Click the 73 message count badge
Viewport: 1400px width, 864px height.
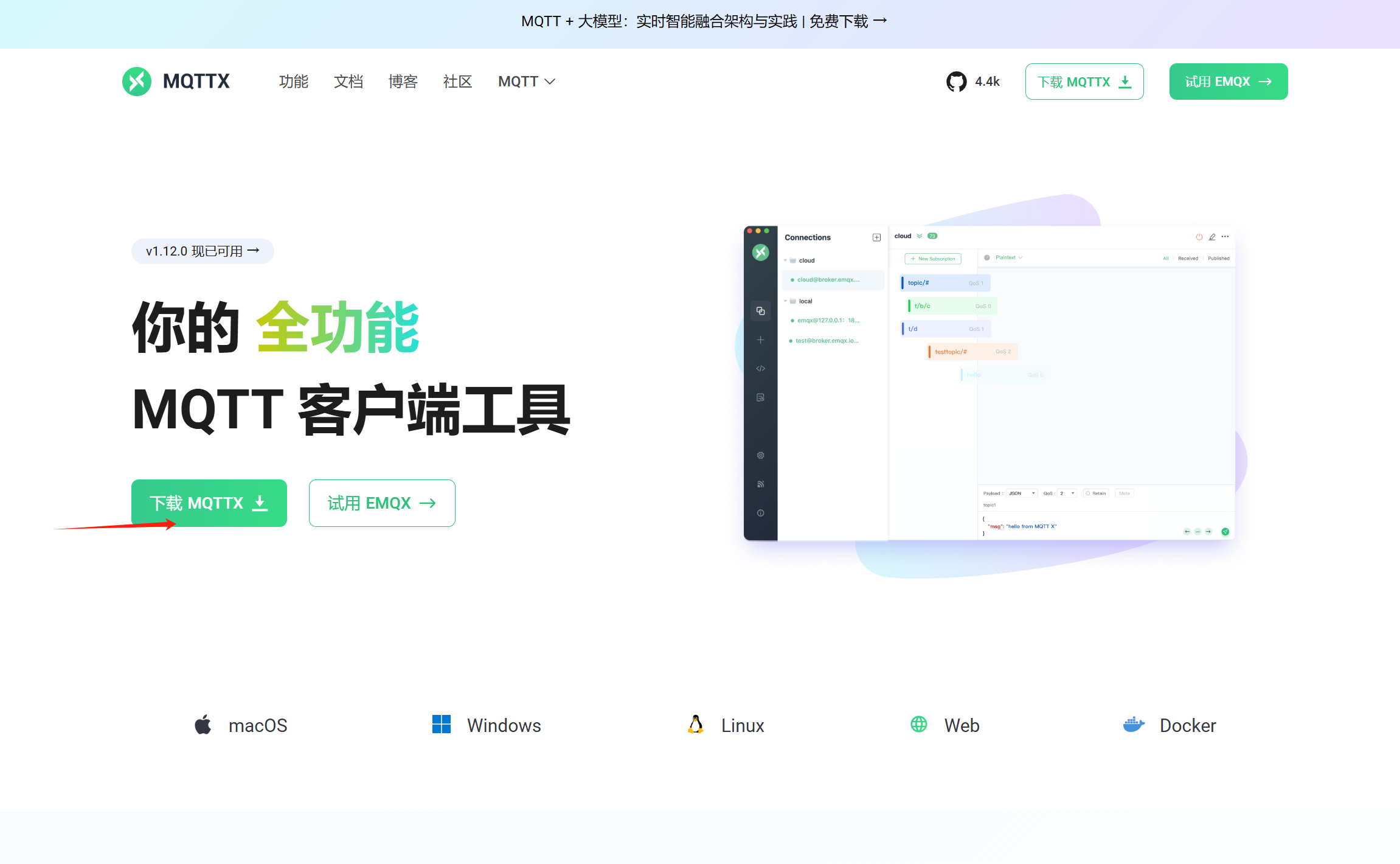[932, 236]
